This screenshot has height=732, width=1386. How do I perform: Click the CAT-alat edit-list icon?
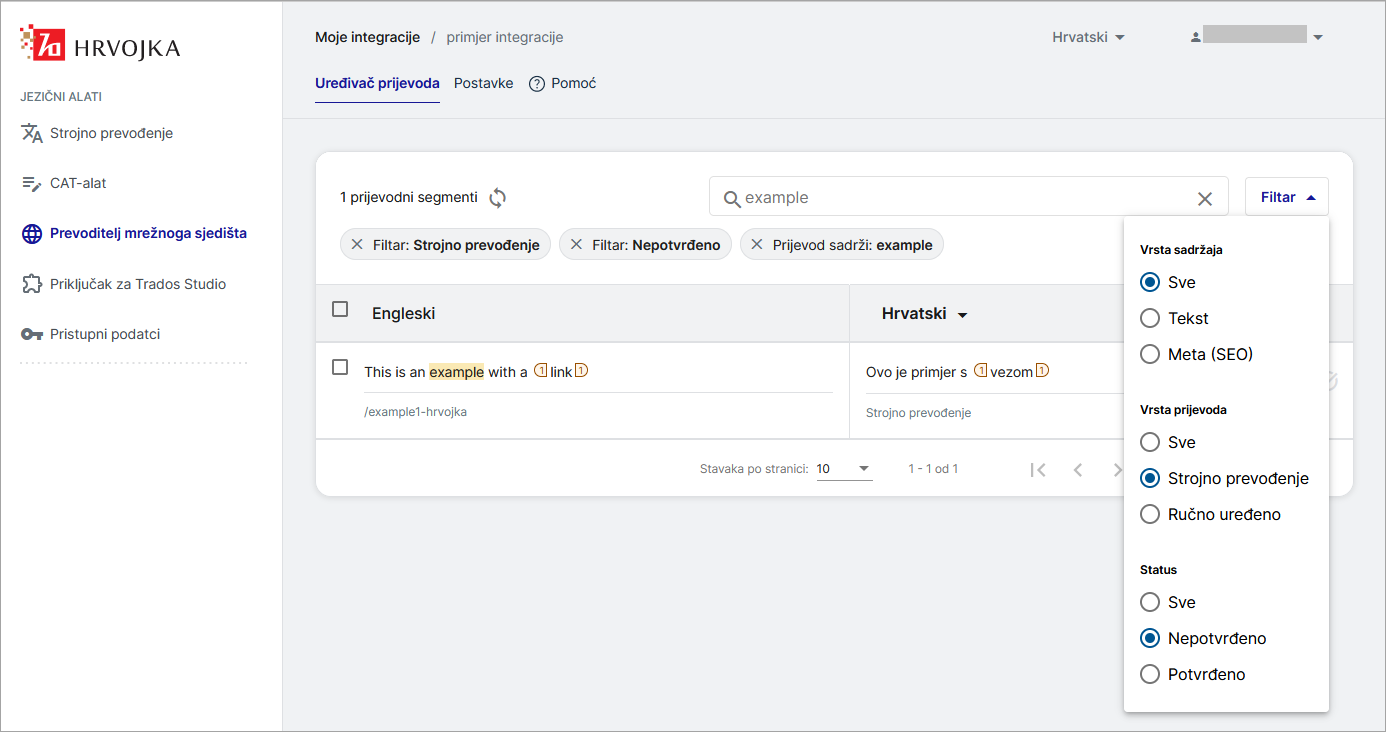(32, 184)
